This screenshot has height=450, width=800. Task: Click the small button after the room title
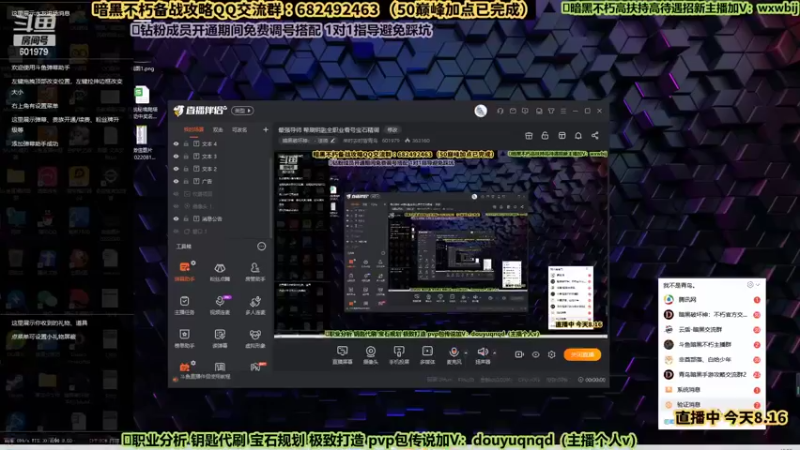(x=392, y=130)
